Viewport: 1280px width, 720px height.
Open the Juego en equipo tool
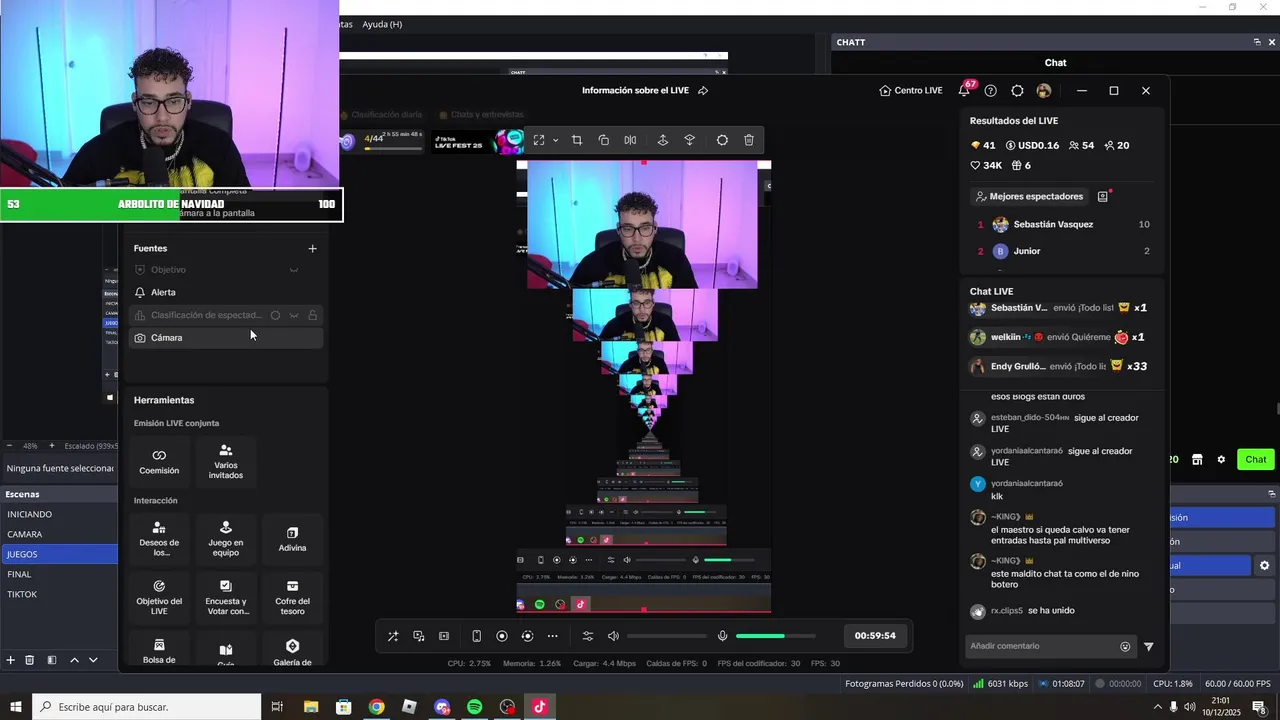pos(226,540)
